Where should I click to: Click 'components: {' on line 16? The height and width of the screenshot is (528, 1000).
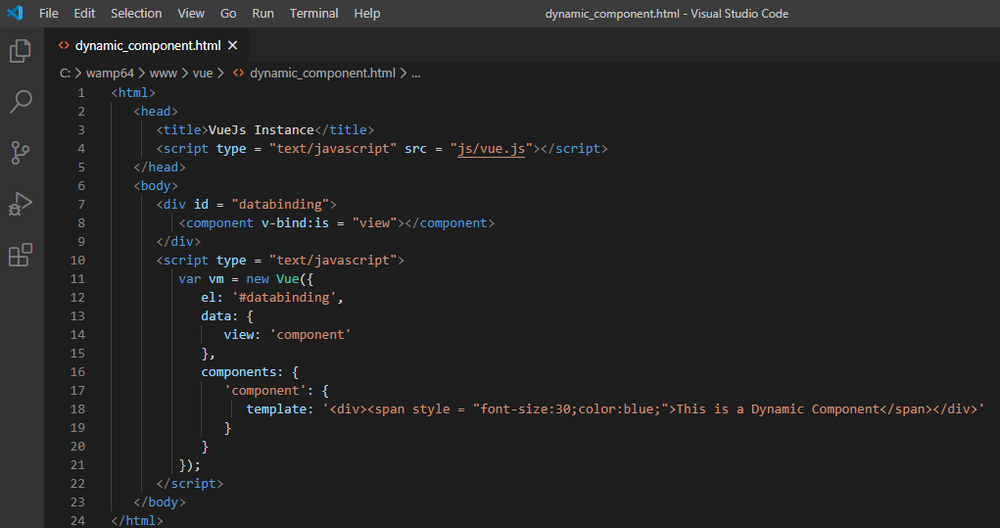(250, 372)
